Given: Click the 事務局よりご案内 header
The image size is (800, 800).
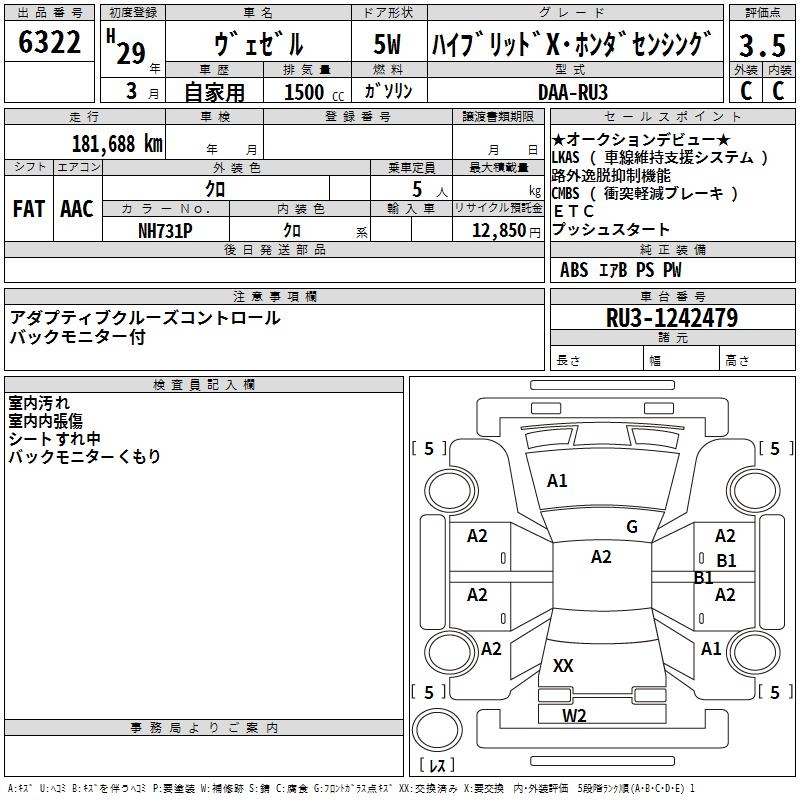Looking at the screenshot, I should 204,728.
